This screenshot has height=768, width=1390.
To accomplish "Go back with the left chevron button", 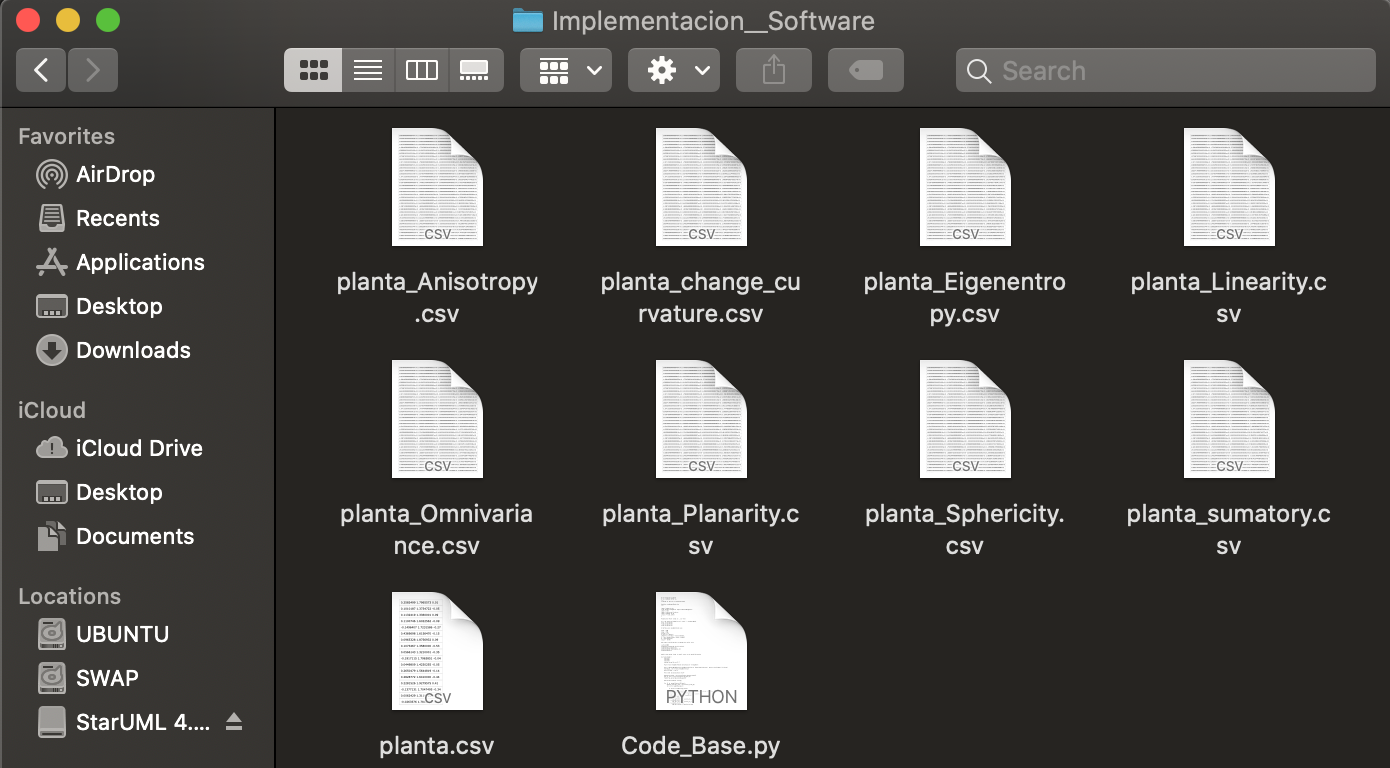I will (41, 70).
